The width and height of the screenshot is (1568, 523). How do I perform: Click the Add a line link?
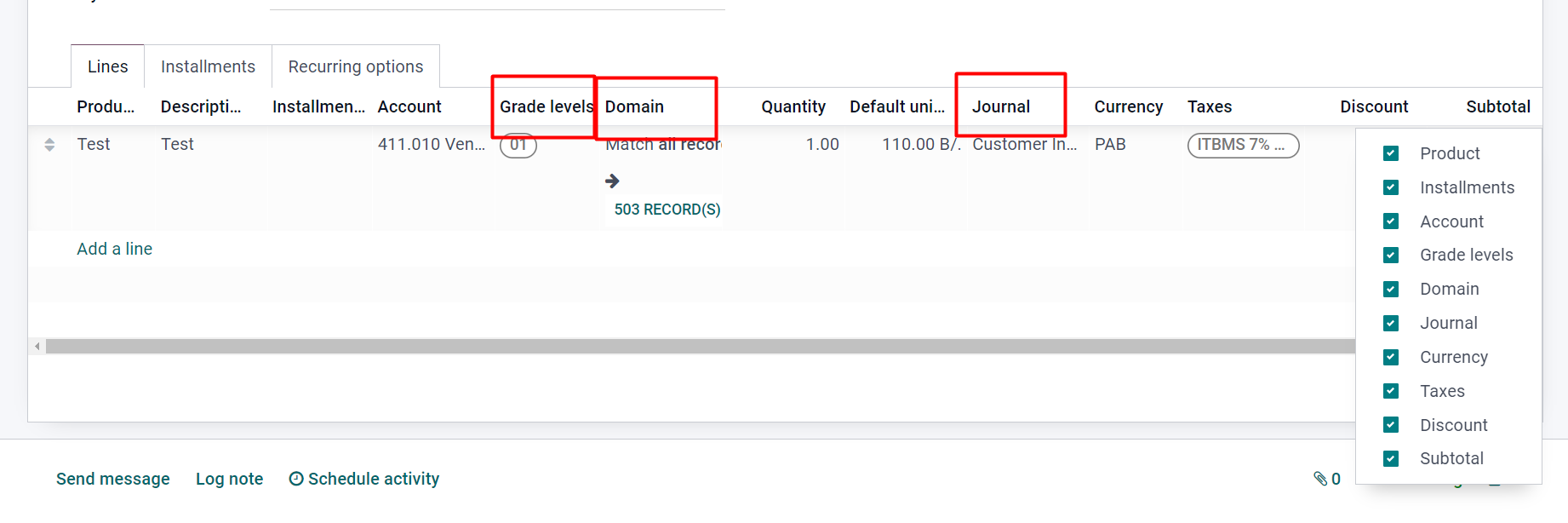[x=114, y=249]
